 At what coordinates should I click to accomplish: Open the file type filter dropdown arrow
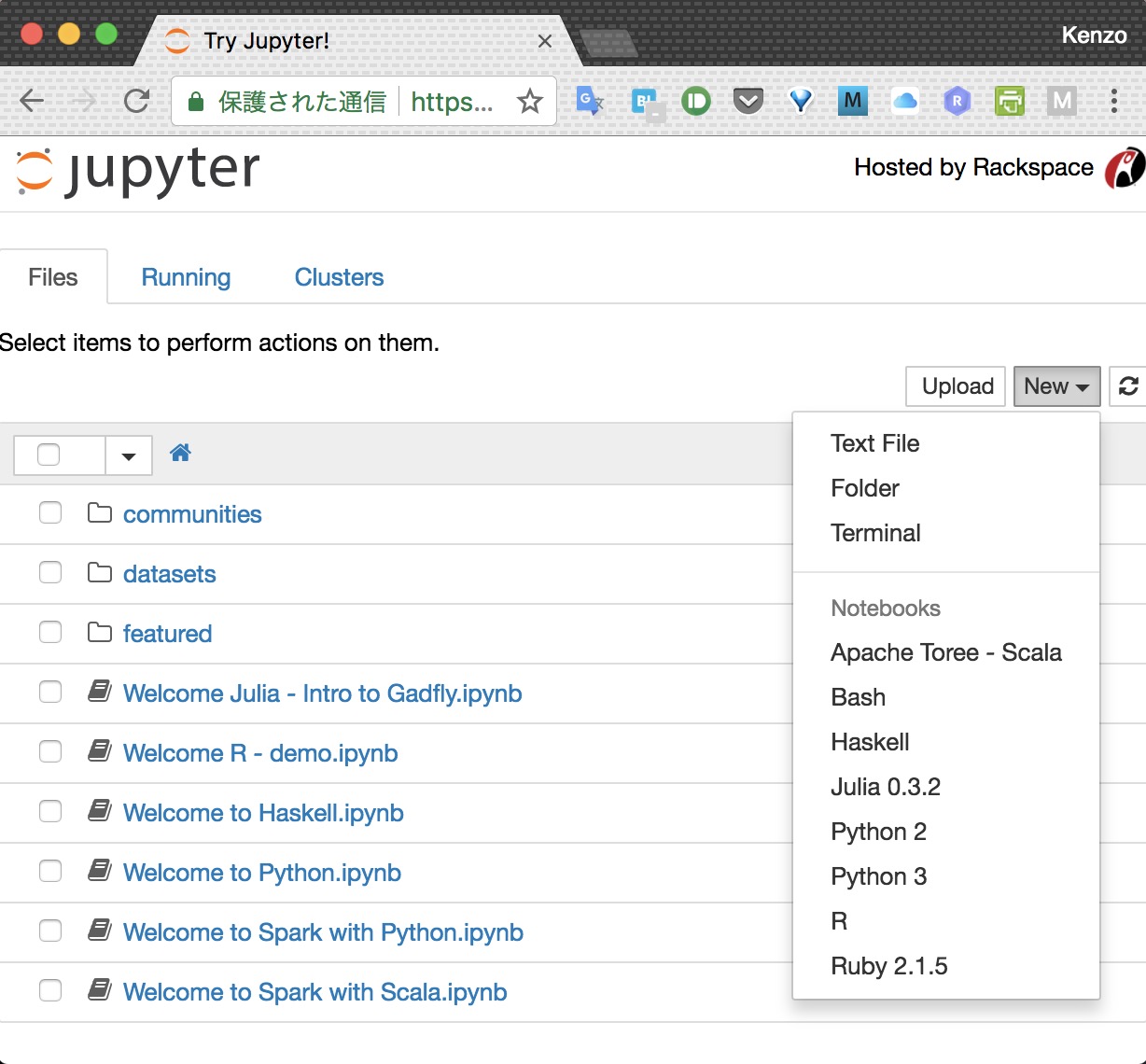pos(128,455)
